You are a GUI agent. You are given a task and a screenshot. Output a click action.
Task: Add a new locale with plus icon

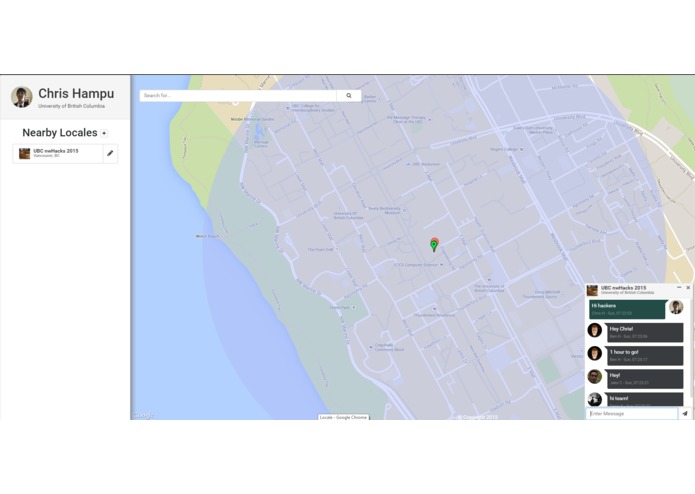[104, 133]
